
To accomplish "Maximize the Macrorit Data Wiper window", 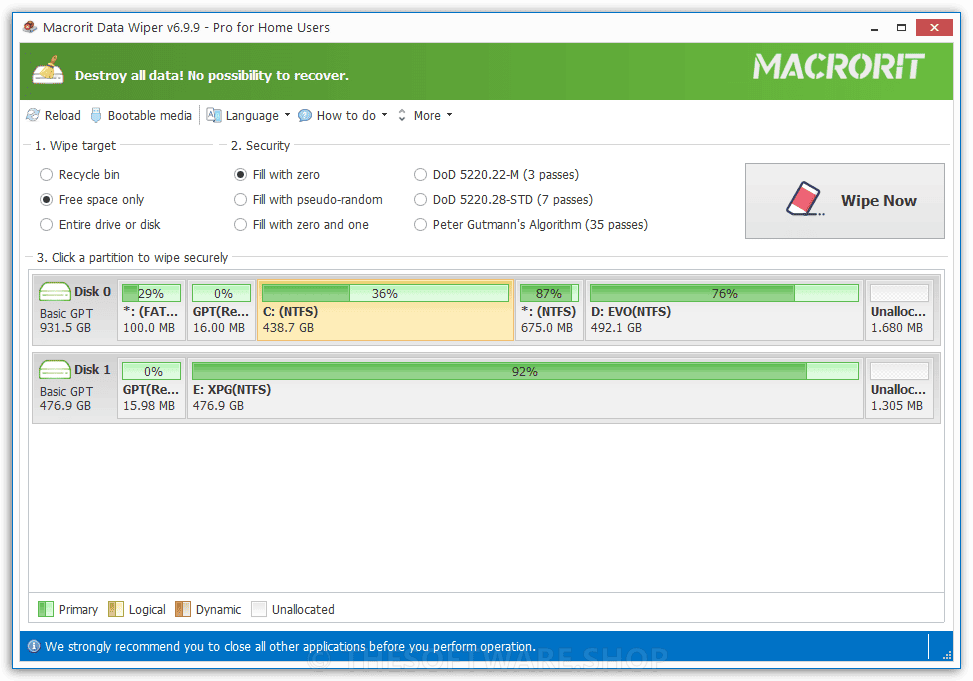I will [x=902, y=28].
